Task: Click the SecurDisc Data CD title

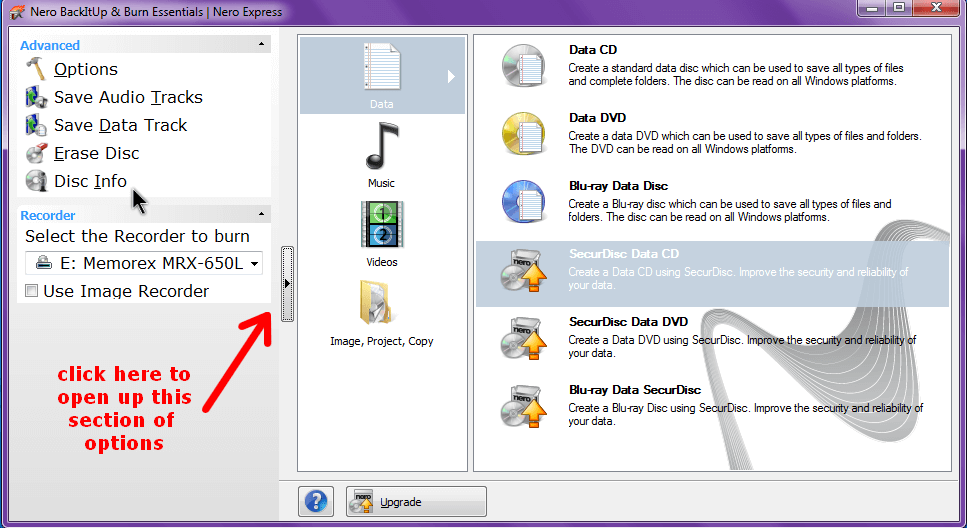Action: tap(623, 254)
